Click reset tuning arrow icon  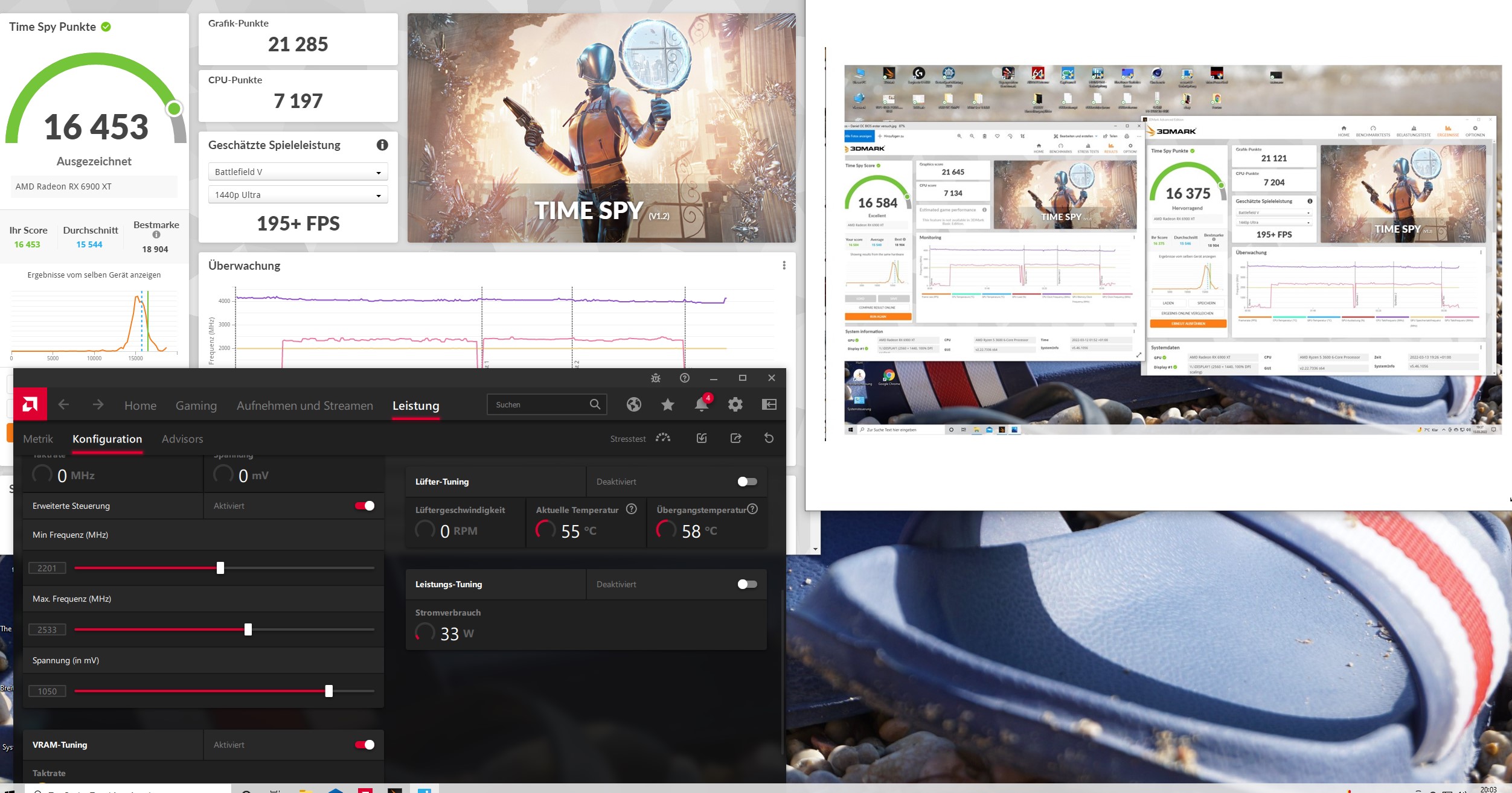(769, 438)
